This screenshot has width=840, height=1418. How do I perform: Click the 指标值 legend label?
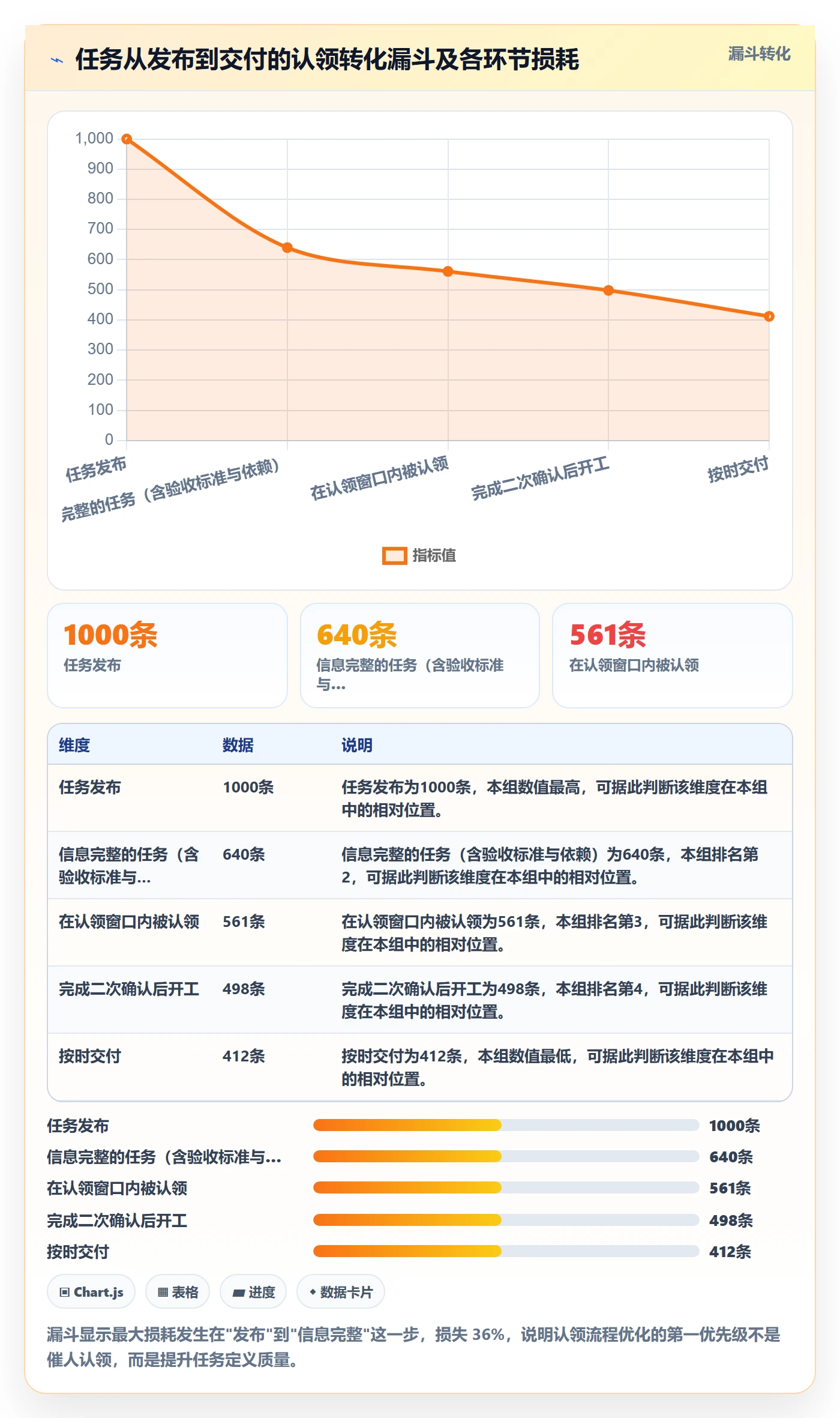pyautogui.click(x=434, y=556)
